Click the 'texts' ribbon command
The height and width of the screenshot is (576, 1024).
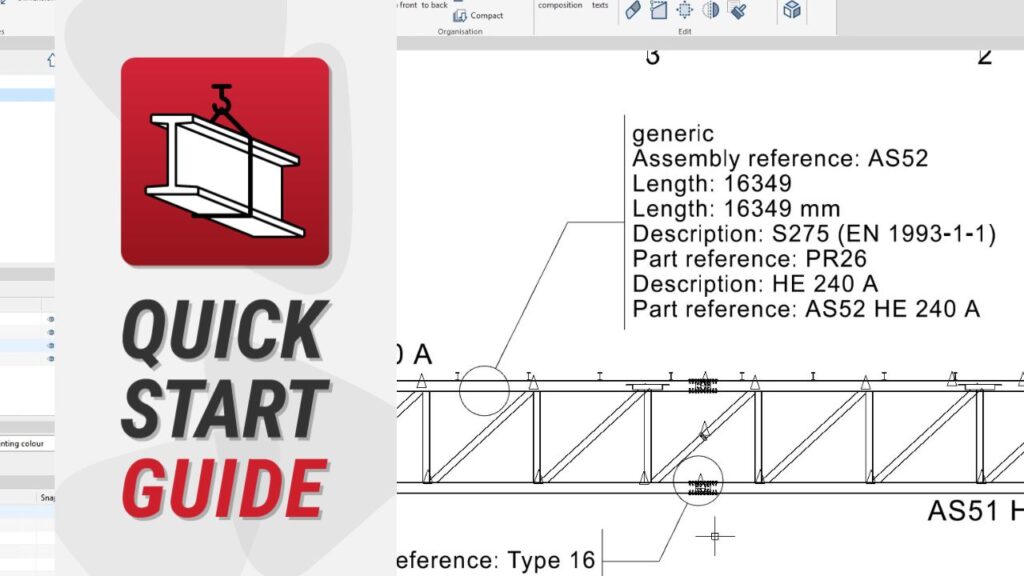(600, 5)
